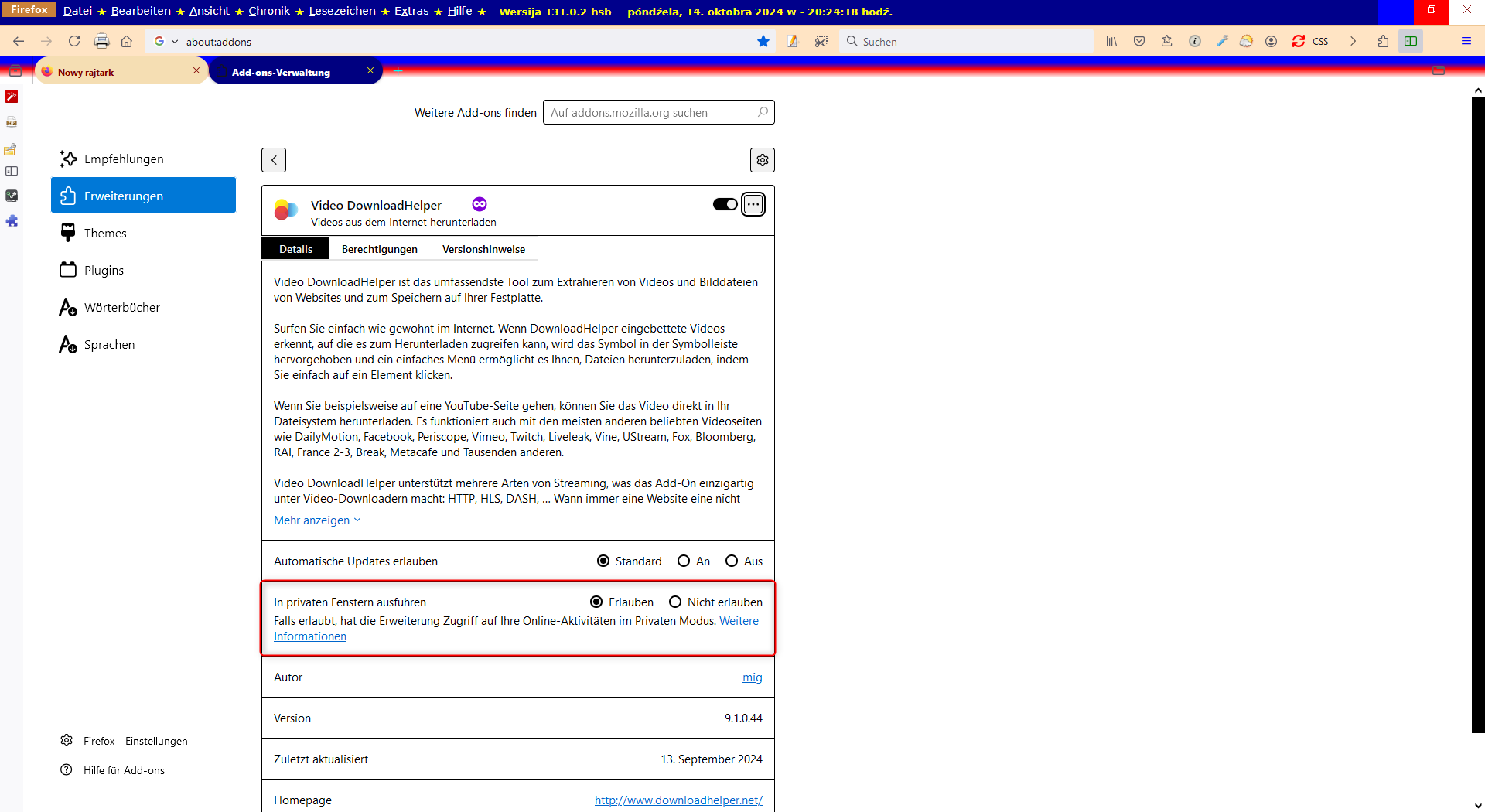Open Firefox - Einstellungen
This screenshot has width=1485, height=812.
(x=124, y=741)
